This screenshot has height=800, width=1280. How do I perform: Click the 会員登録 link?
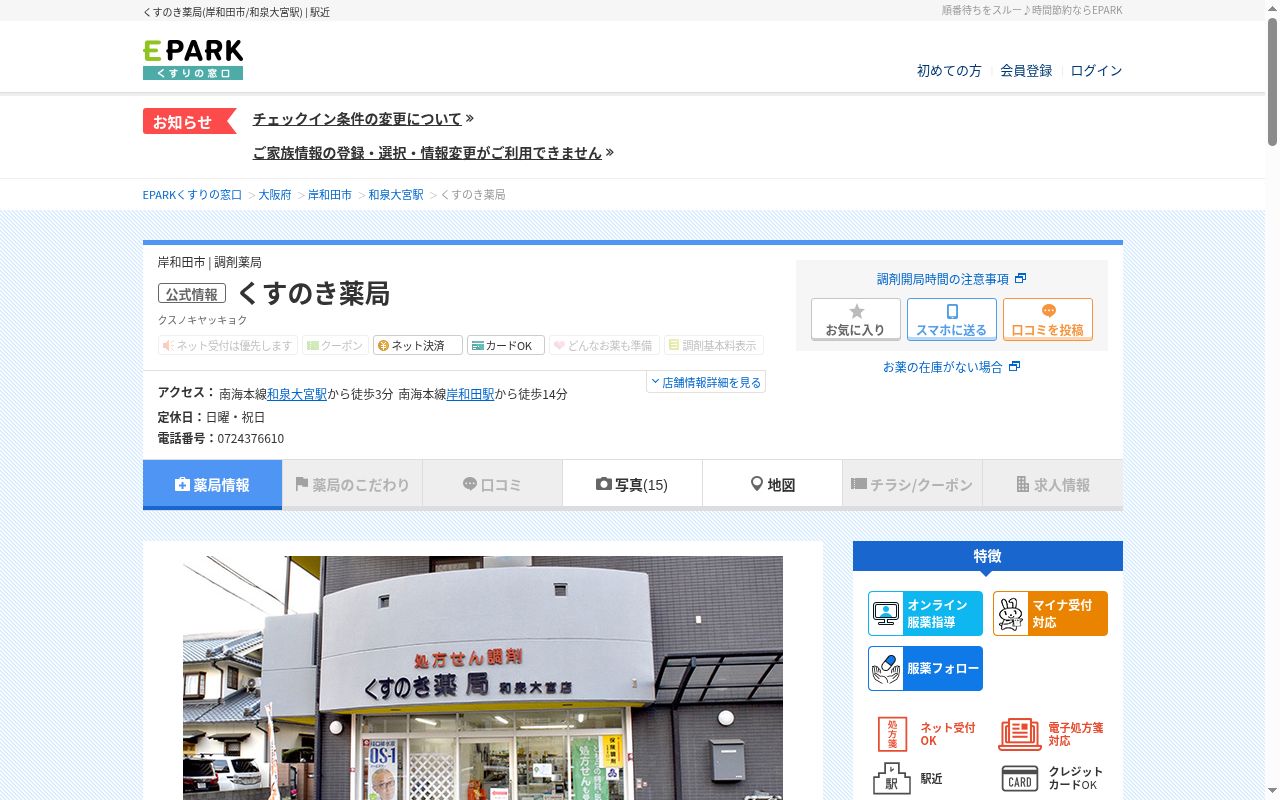1026,71
